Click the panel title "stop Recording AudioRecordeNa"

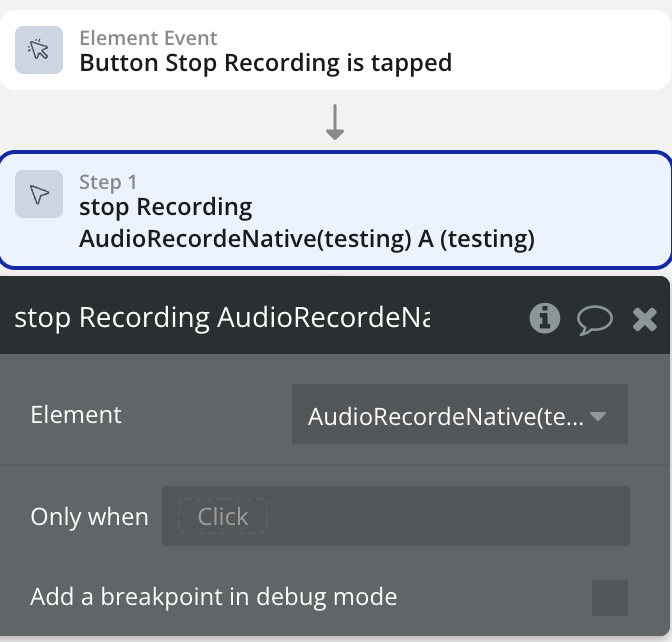(222, 318)
